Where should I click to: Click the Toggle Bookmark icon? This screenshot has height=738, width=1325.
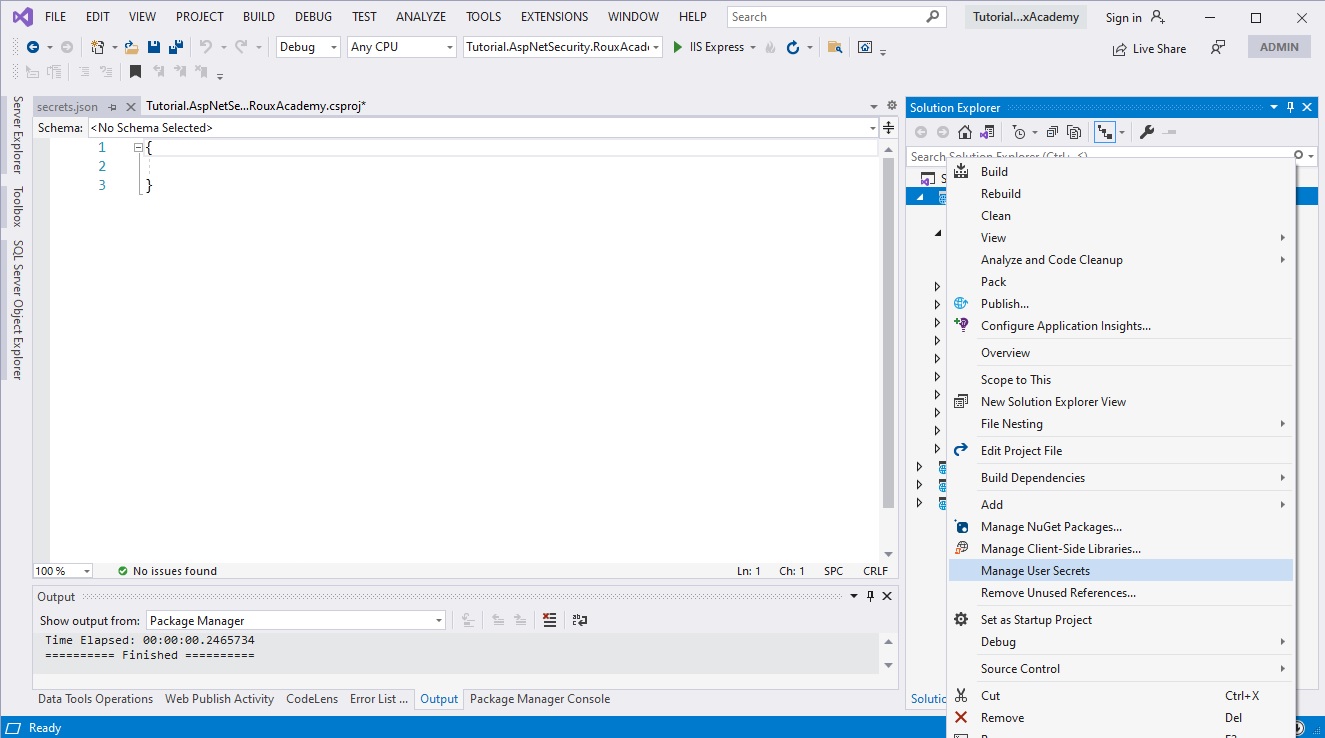(135, 71)
